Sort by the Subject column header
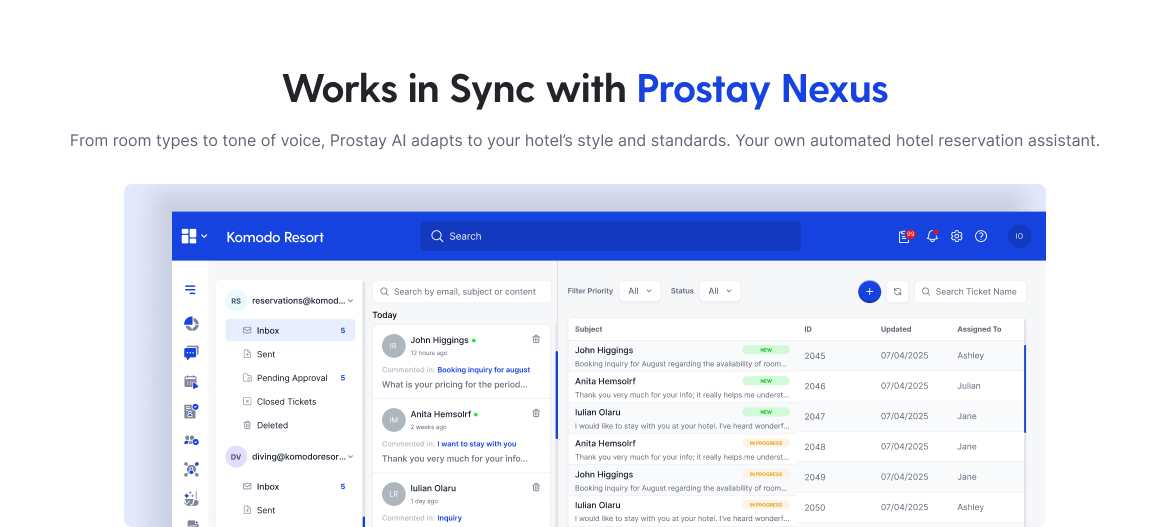 click(589, 329)
